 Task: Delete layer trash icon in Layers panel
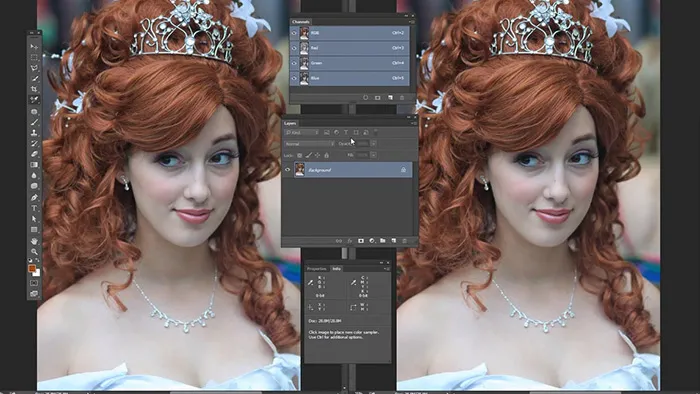pos(404,241)
